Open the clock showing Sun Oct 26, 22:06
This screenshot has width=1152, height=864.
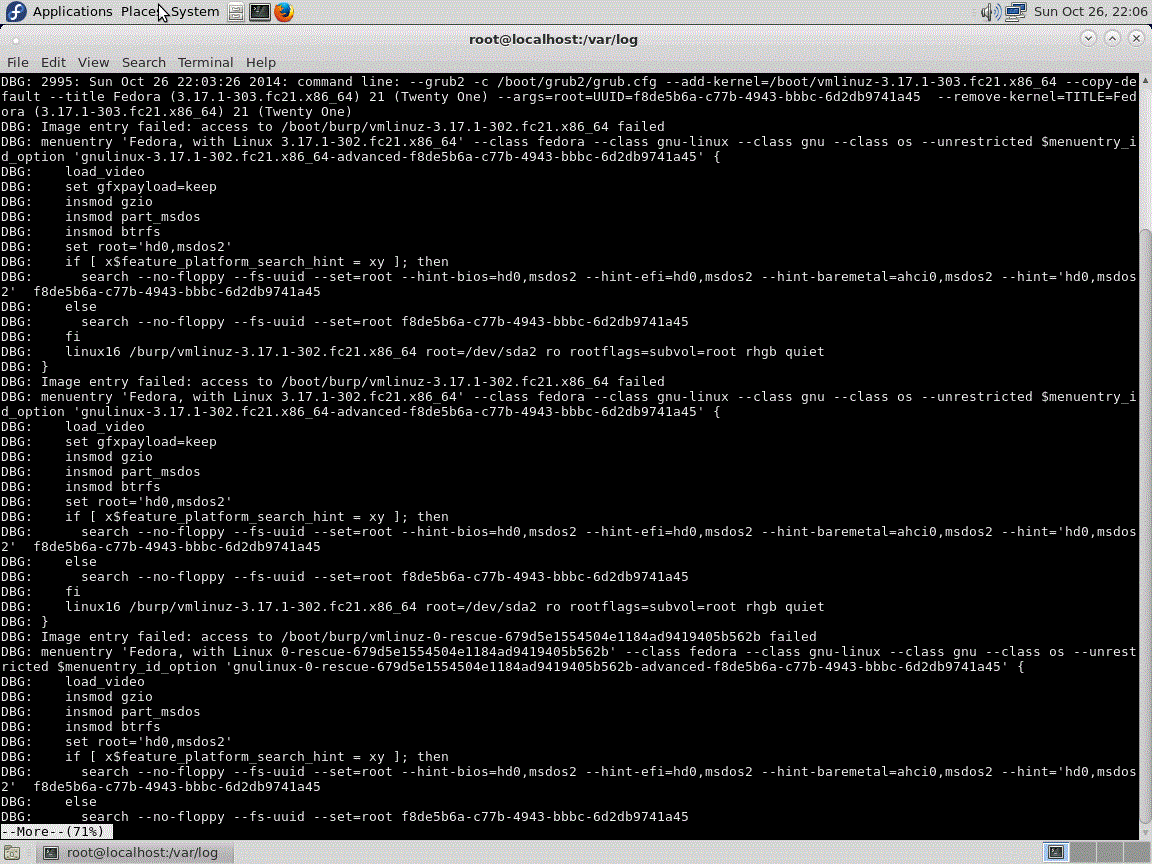coord(1090,12)
